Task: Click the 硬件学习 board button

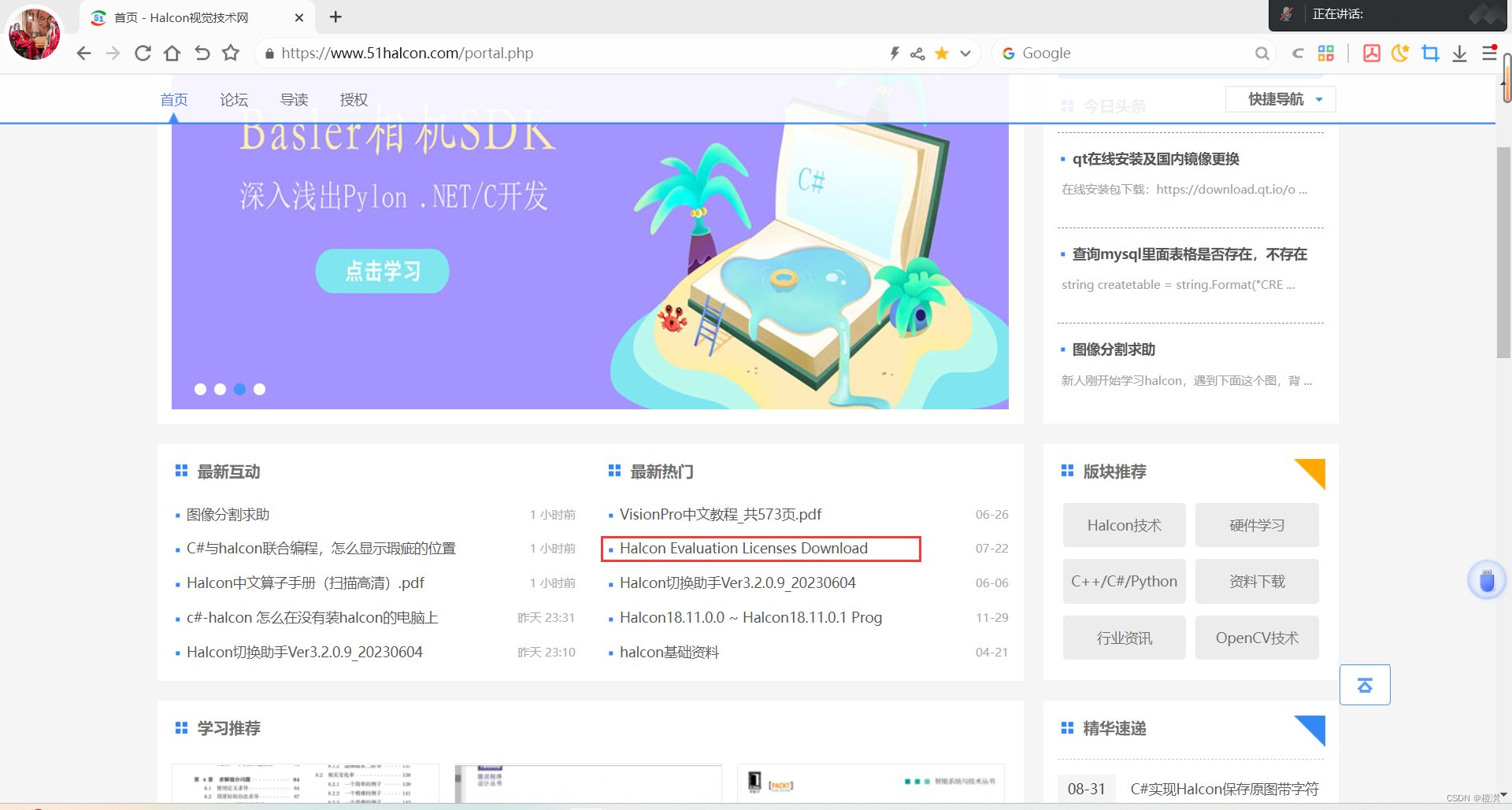Action: point(1257,525)
